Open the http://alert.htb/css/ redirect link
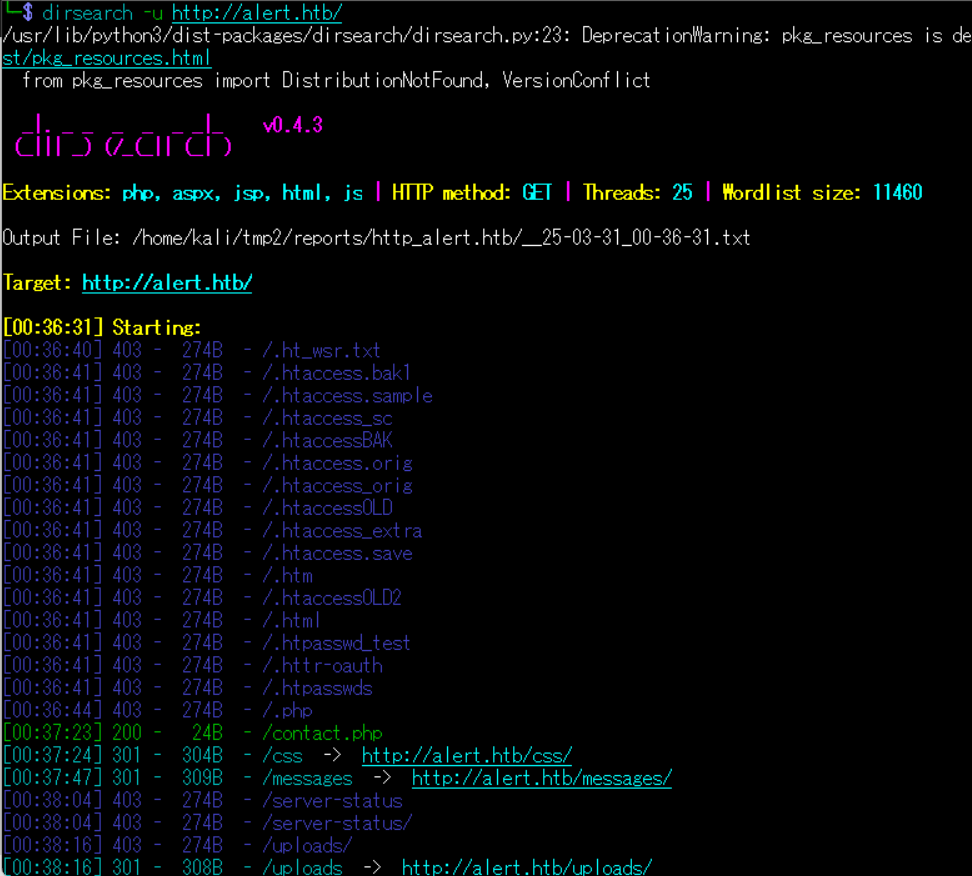 (466, 755)
